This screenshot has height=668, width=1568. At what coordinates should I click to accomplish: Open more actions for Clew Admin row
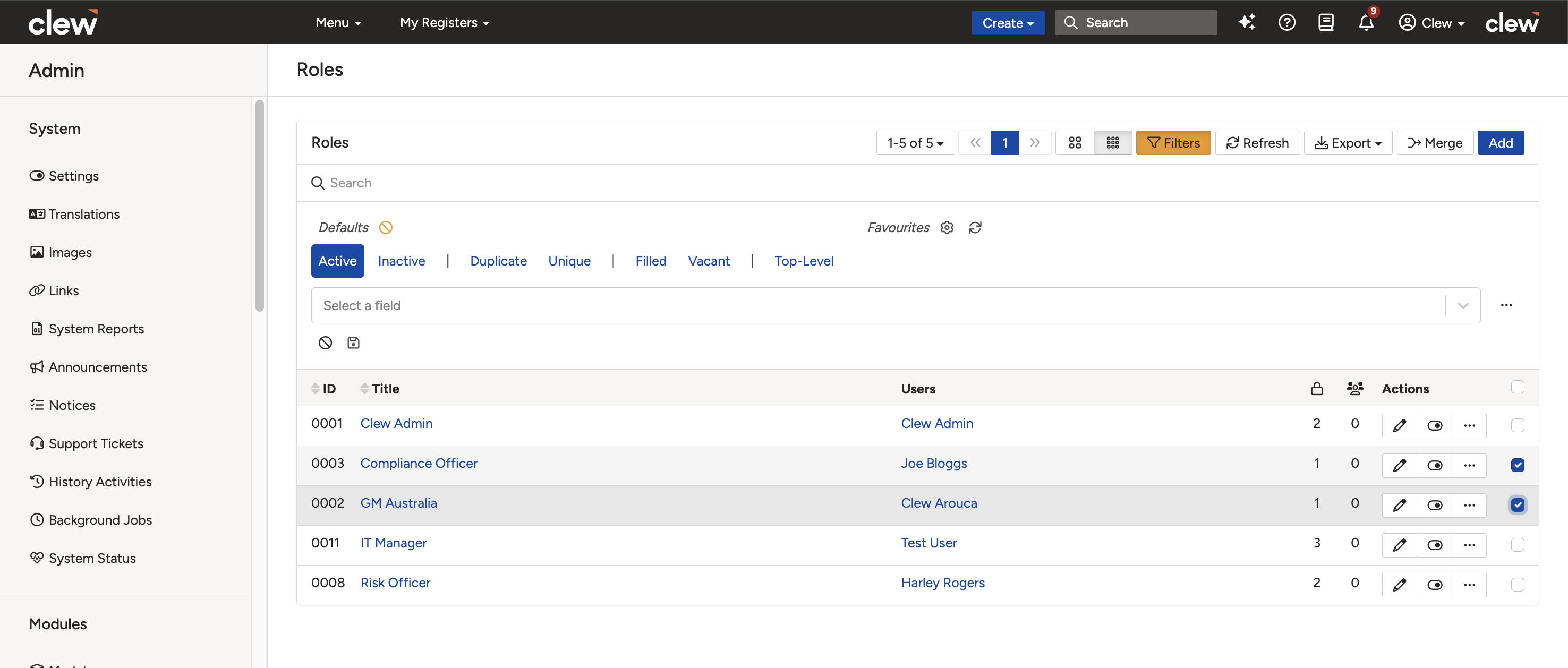coord(1469,425)
